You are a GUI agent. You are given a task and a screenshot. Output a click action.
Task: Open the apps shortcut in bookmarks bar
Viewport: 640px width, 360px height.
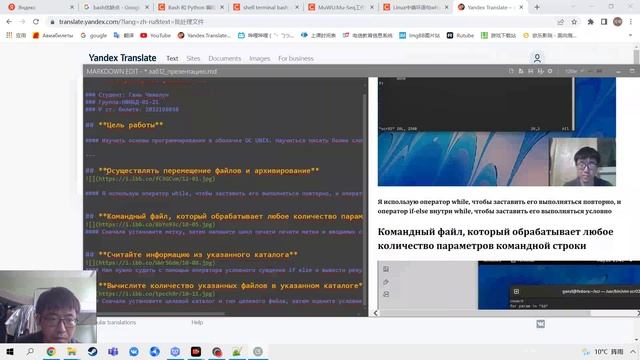[16, 36]
